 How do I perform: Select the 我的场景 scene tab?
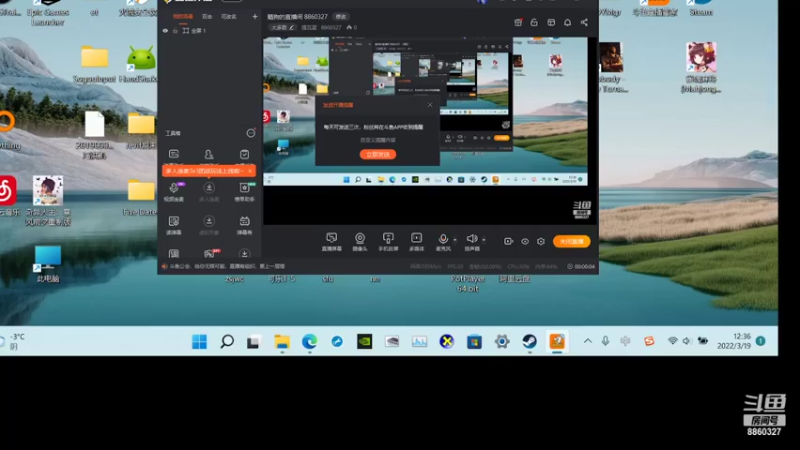coord(183,17)
